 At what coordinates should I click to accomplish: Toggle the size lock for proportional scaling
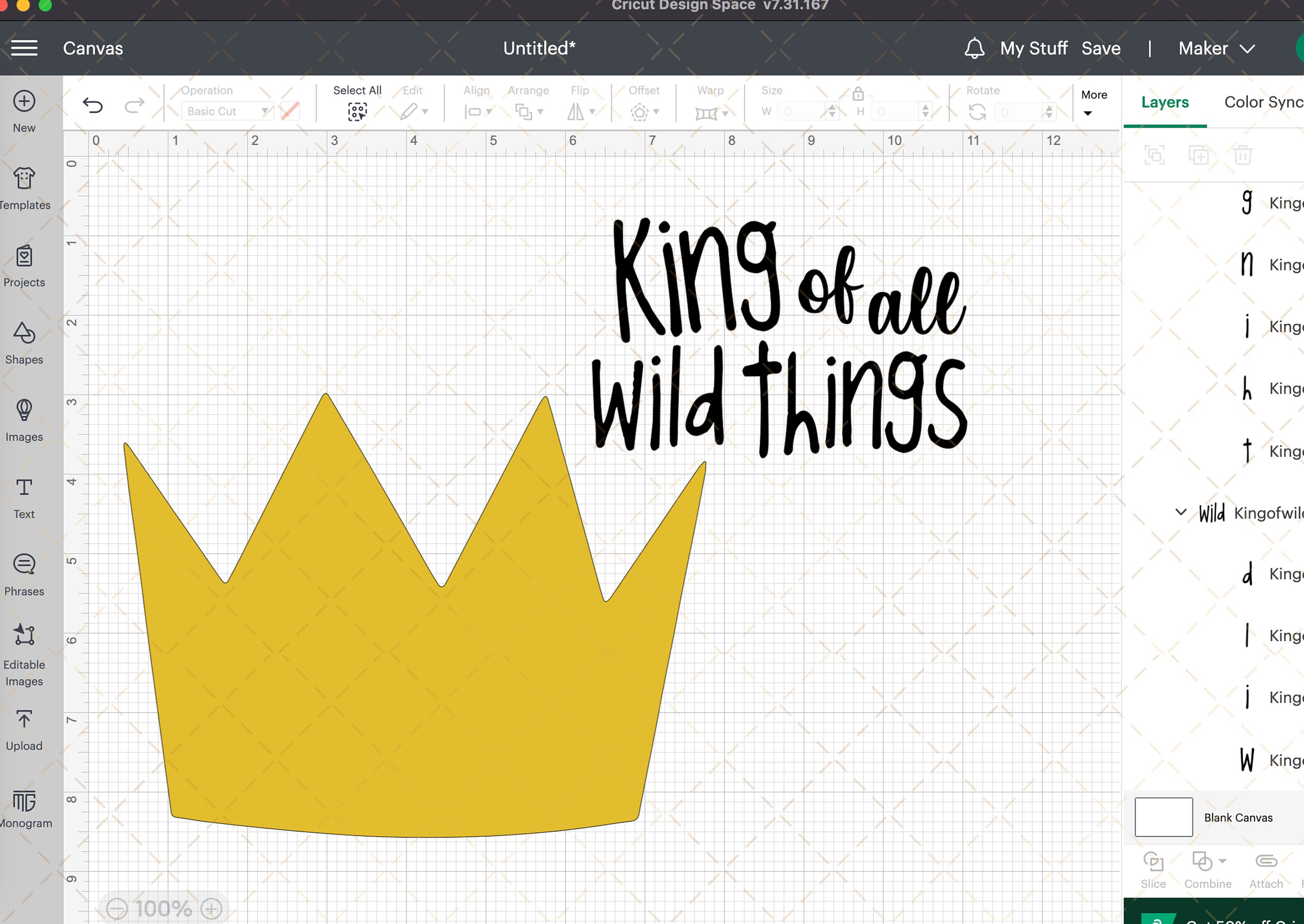click(858, 94)
